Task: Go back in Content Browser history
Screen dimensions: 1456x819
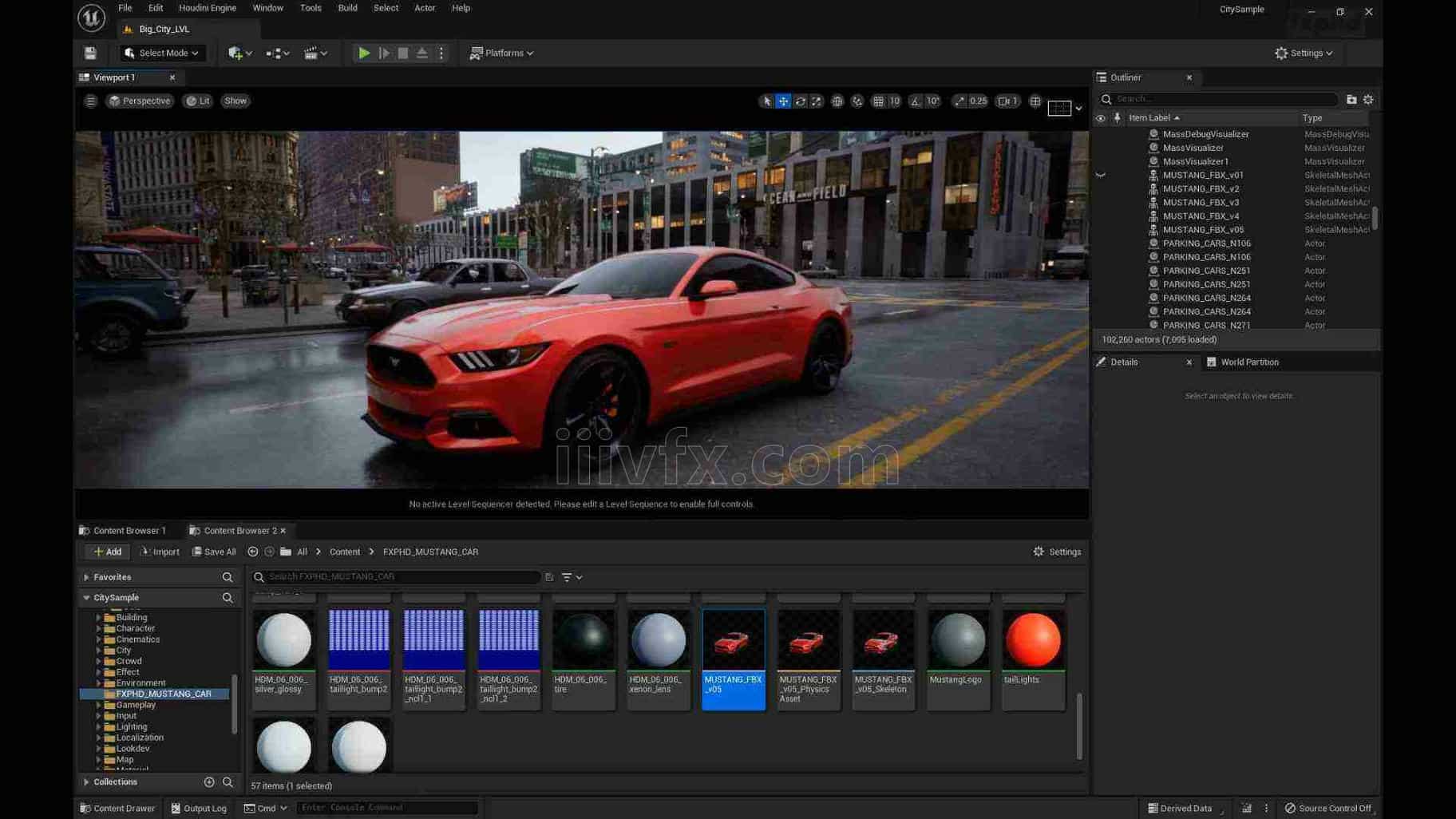Action: 253,552
